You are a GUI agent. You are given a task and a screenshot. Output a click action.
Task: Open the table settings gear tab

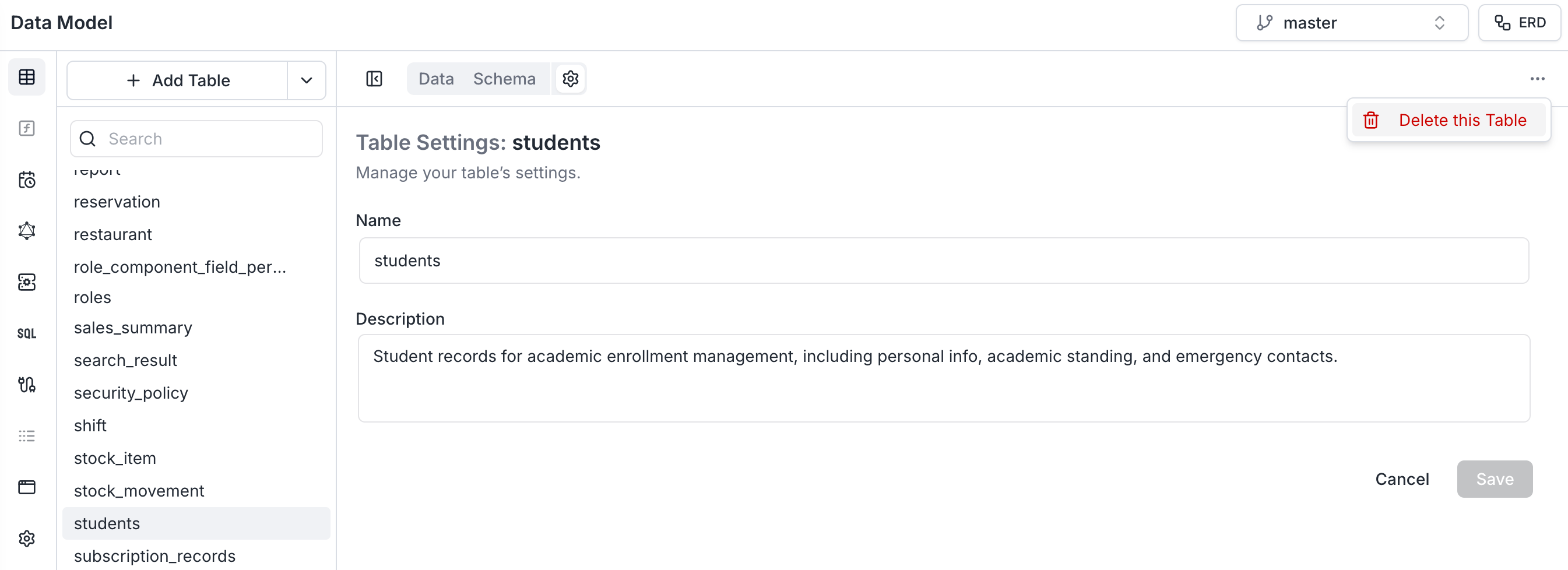570,79
